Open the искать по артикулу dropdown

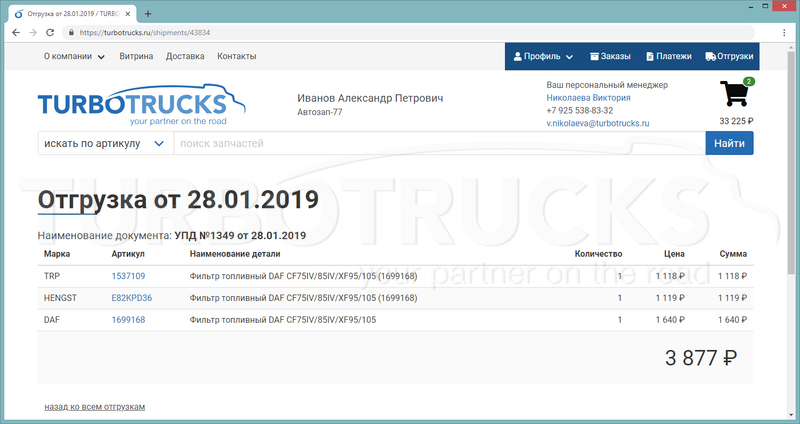coord(106,143)
